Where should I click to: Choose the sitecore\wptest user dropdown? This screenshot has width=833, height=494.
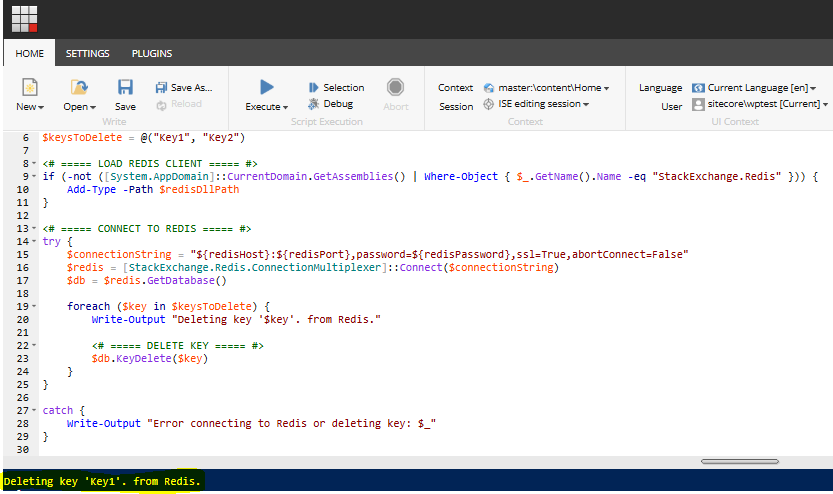coord(759,104)
